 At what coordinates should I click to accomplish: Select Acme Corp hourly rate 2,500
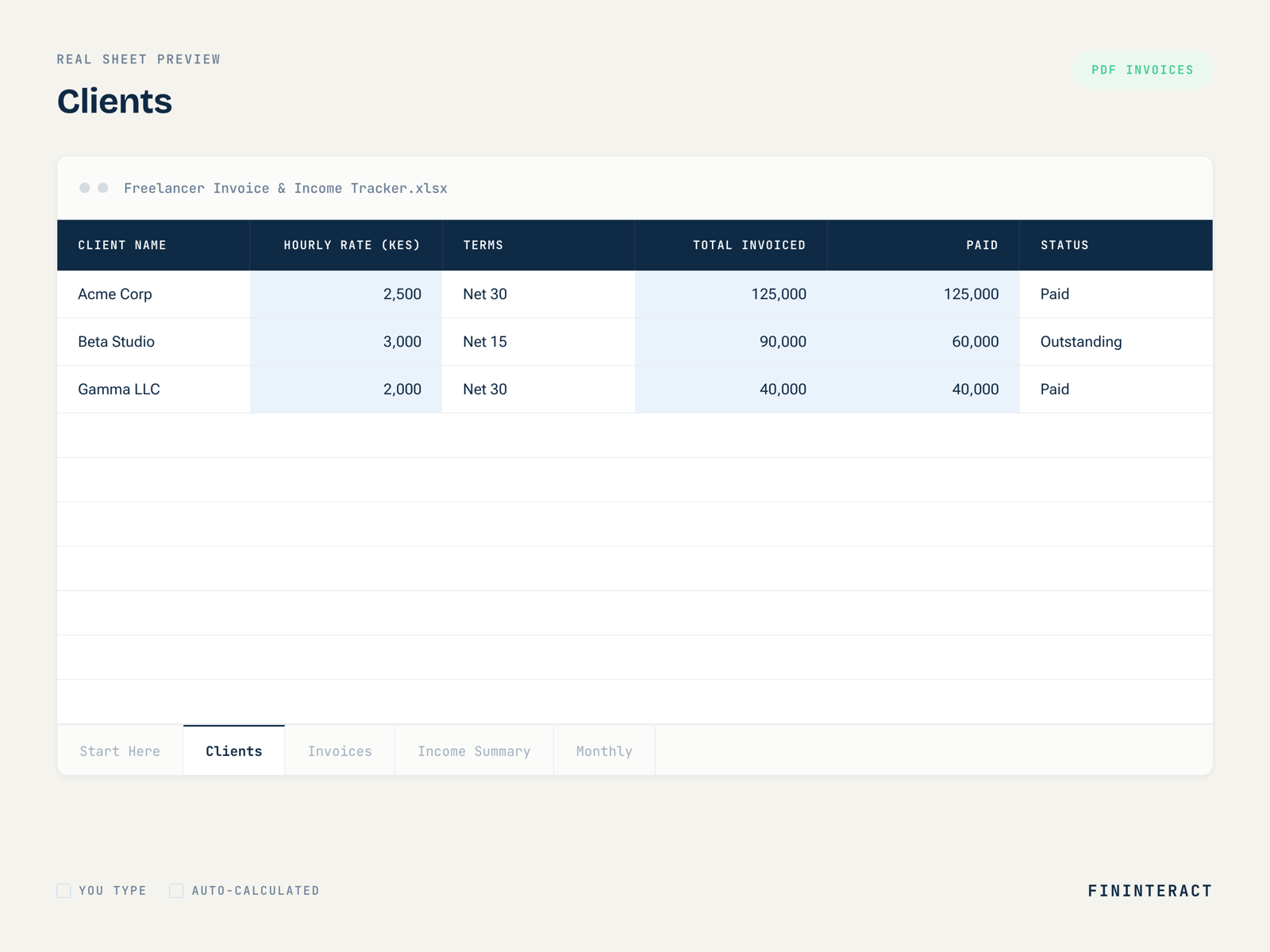(346, 294)
